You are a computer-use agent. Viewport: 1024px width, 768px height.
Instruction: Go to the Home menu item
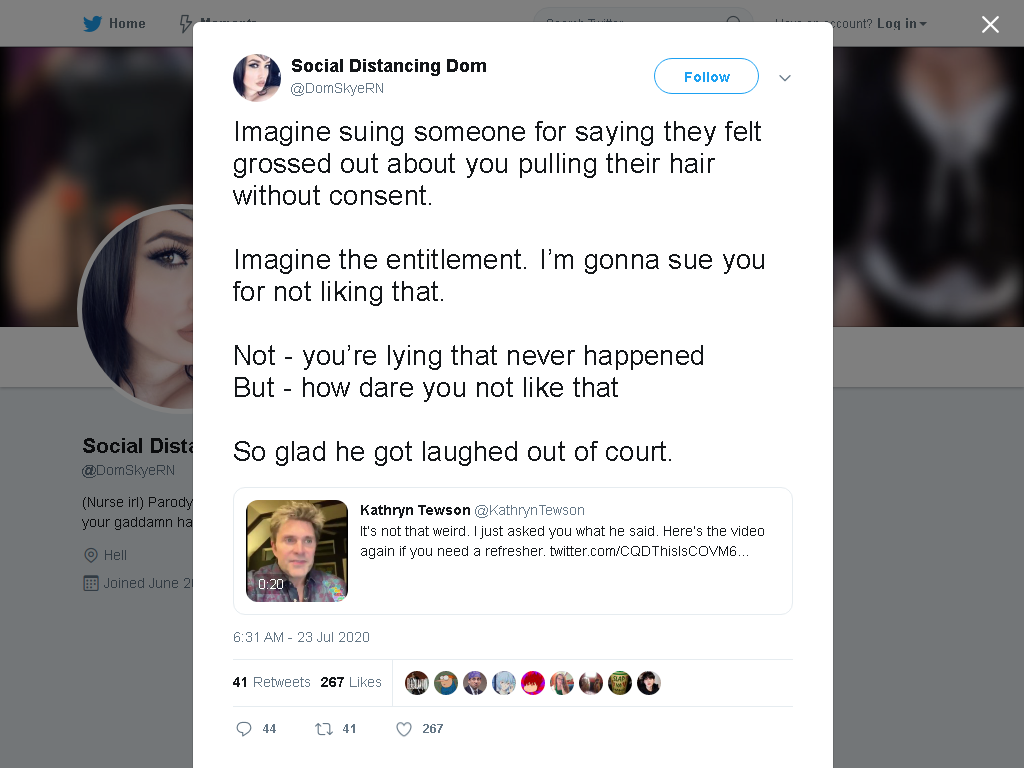tap(127, 24)
